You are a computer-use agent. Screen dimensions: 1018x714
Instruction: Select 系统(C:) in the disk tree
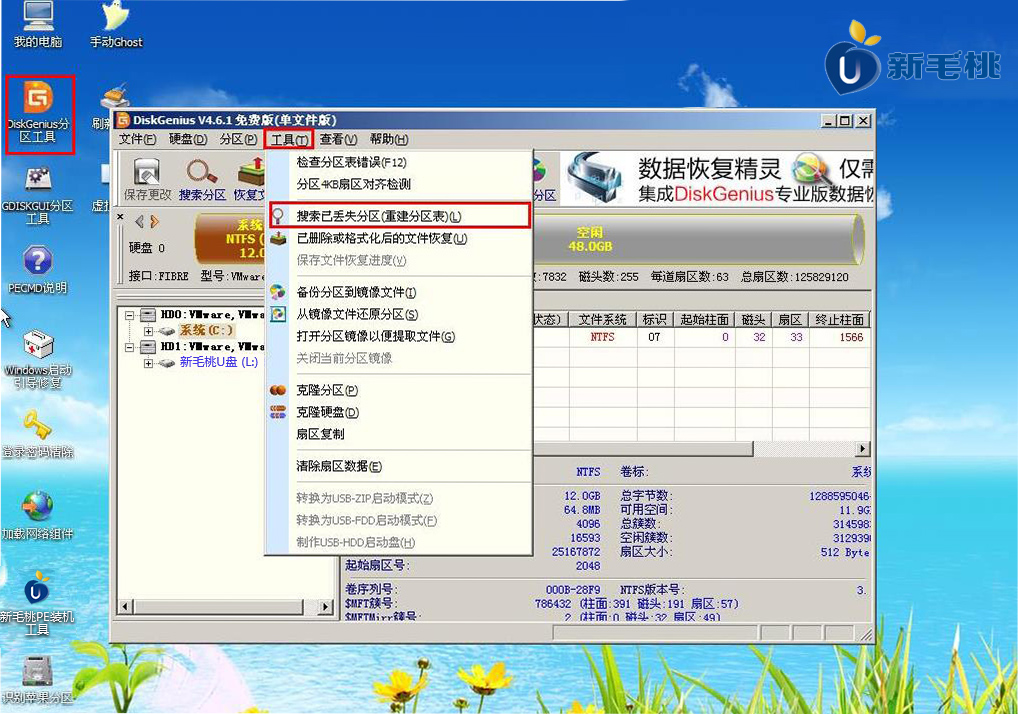[x=206, y=330]
